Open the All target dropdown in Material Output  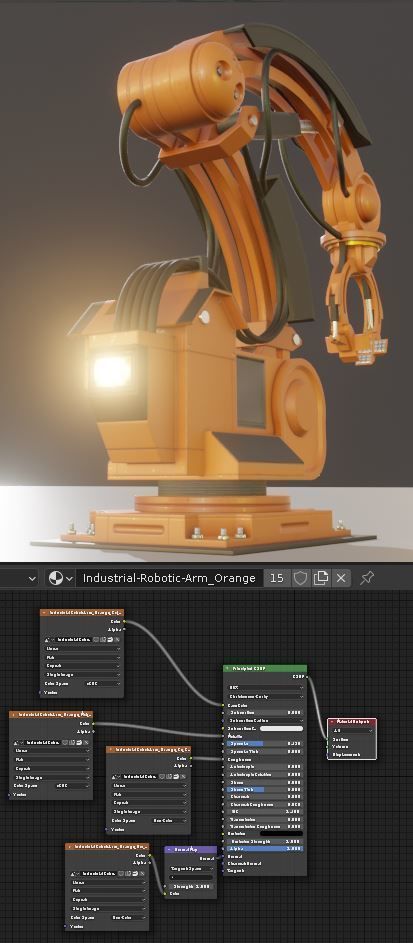352,731
